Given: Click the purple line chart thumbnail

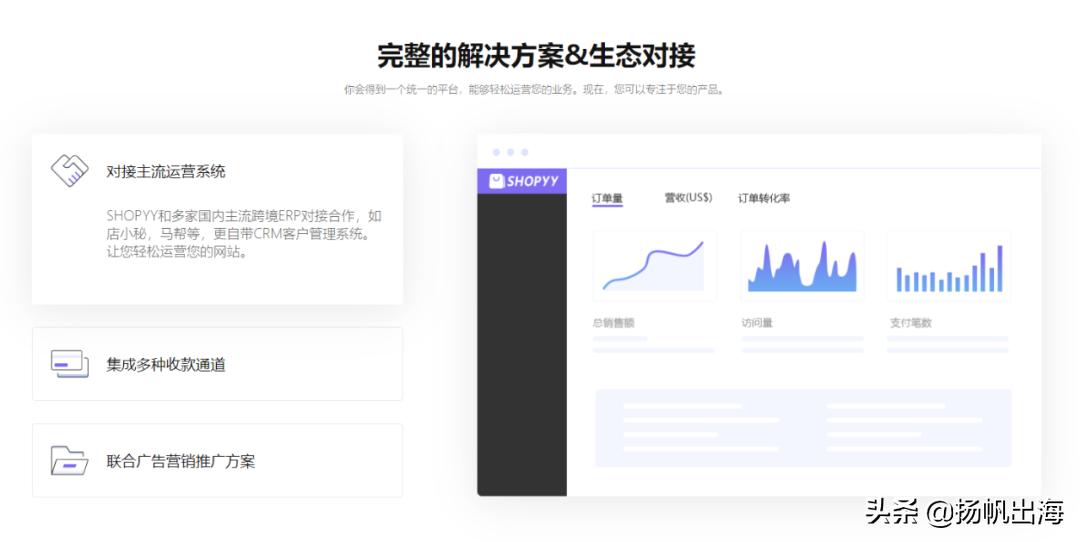Looking at the screenshot, I should click(x=654, y=265).
